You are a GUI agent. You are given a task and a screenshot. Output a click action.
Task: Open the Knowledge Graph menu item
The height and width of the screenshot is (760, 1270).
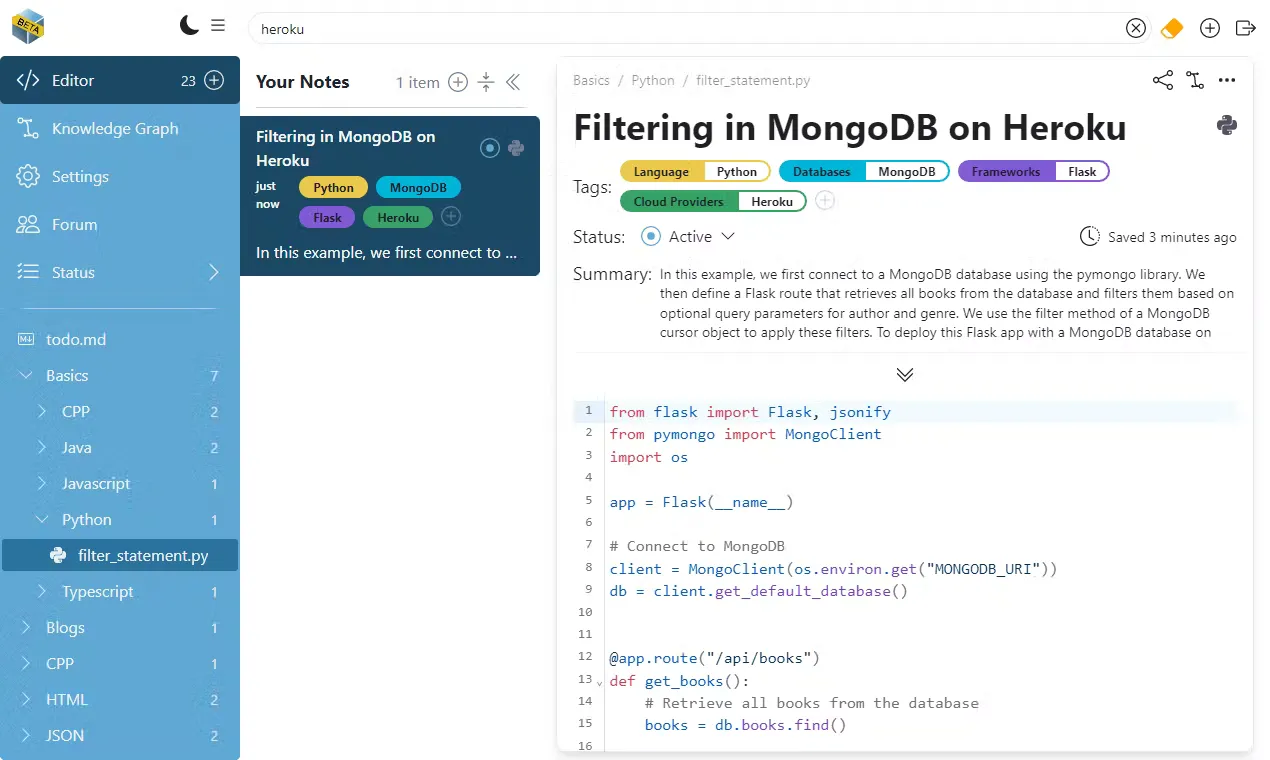[114, 128]
